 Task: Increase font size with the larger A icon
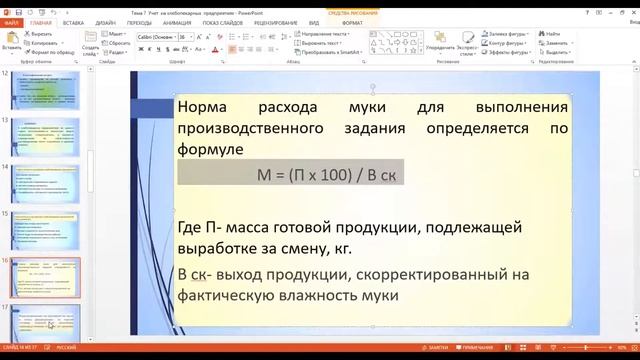click(199, 37)
